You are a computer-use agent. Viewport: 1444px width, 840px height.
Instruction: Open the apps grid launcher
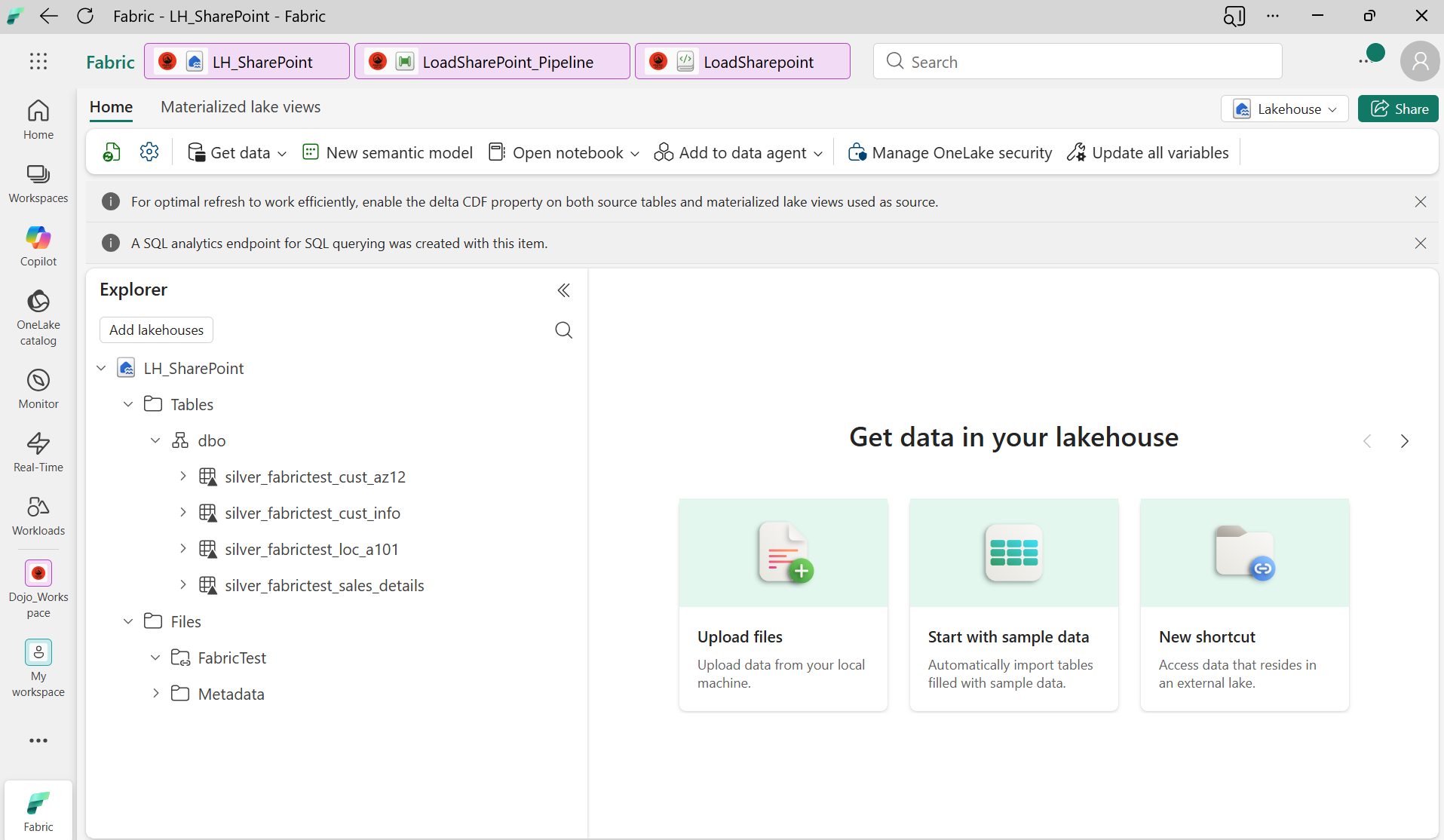pos(38,62)
